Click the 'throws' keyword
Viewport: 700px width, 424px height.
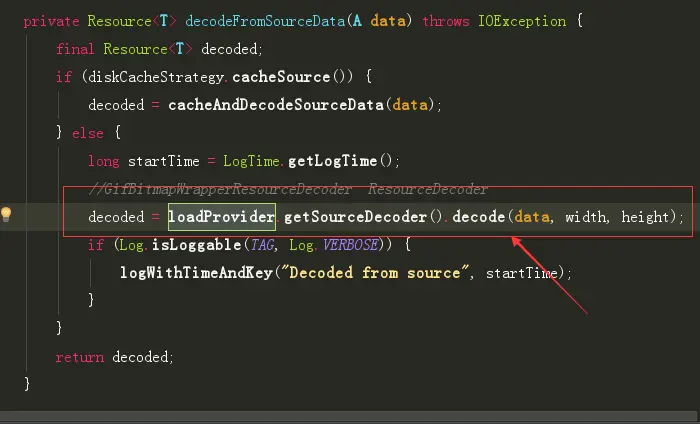click(446, 21)
